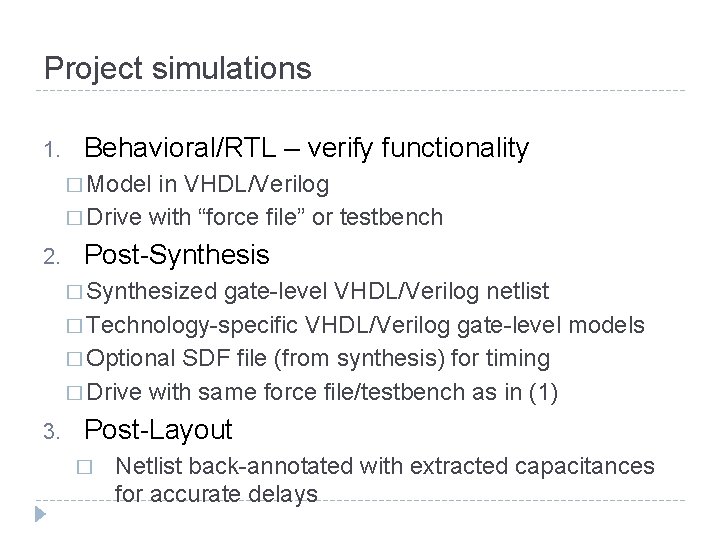The image size is (720, 540).
Task: Select the "Post-Layout" heading
Action: pos(159,430)
